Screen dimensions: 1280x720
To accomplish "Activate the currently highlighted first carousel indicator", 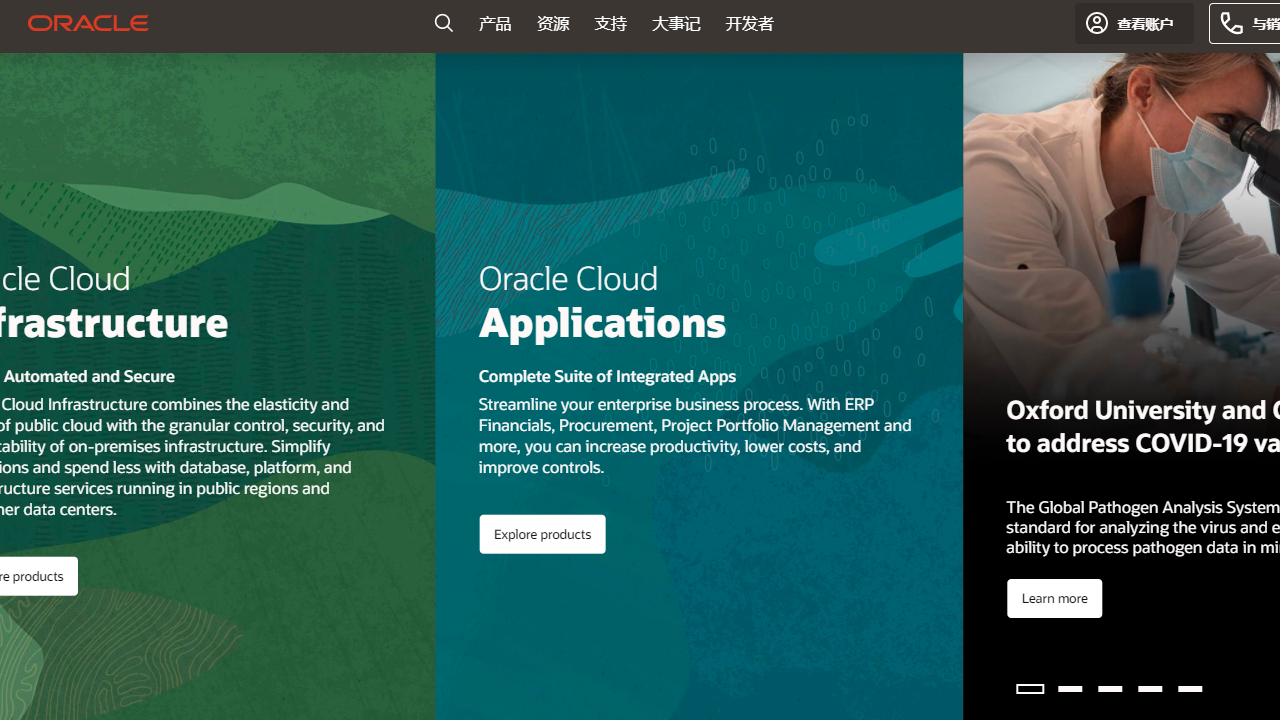I will (x=1030, y=689).
